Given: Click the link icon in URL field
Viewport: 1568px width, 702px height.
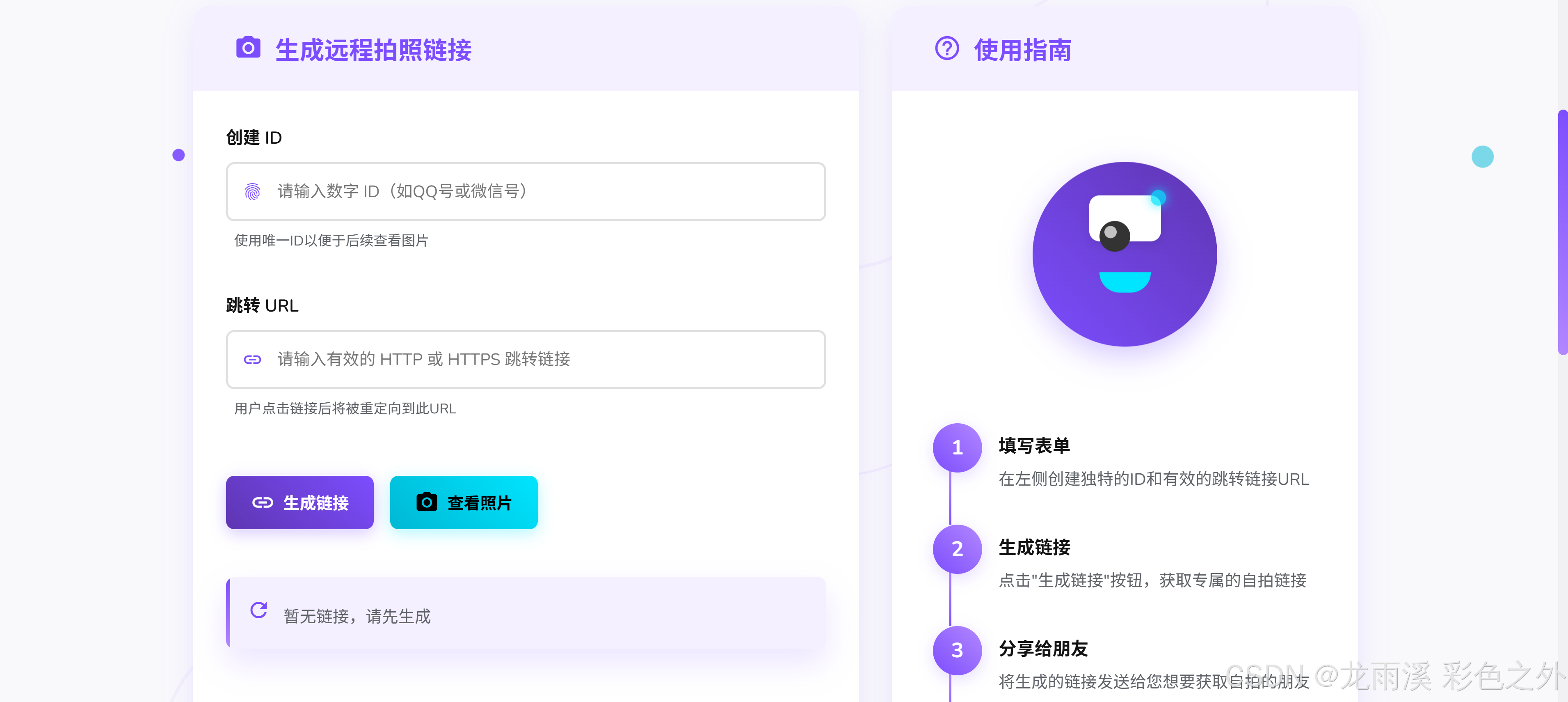Looking at the screenshot, I should pos(253,360).
